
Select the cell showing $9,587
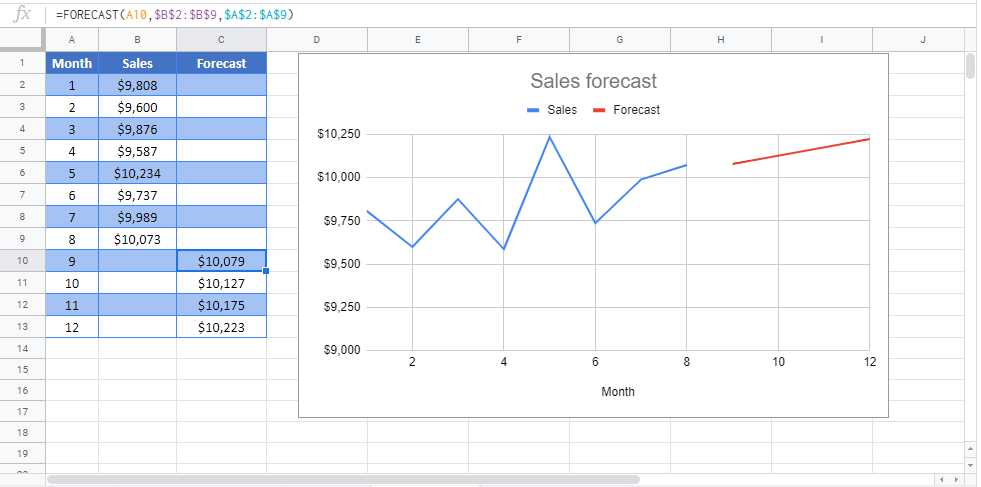137,151
